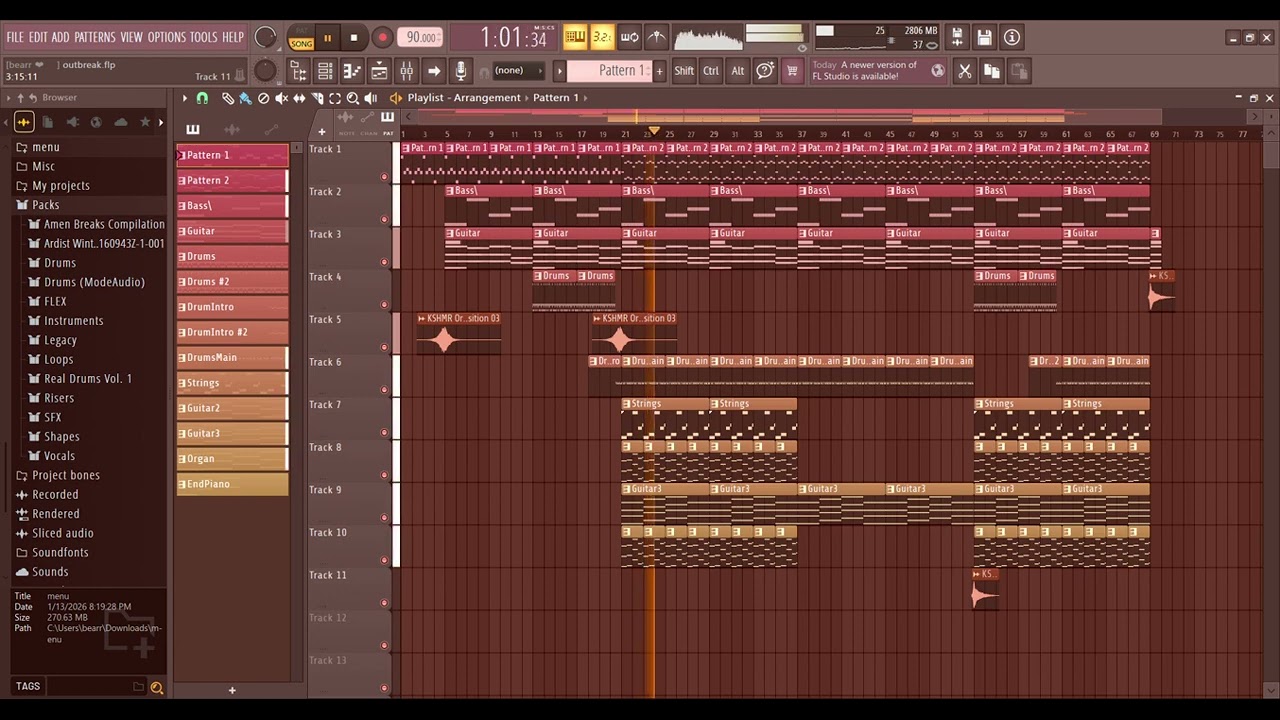Image resolution: width=1280 pixels, height=720 pixels.
Task: Click the globe icon in news panel
Action: 937,71
